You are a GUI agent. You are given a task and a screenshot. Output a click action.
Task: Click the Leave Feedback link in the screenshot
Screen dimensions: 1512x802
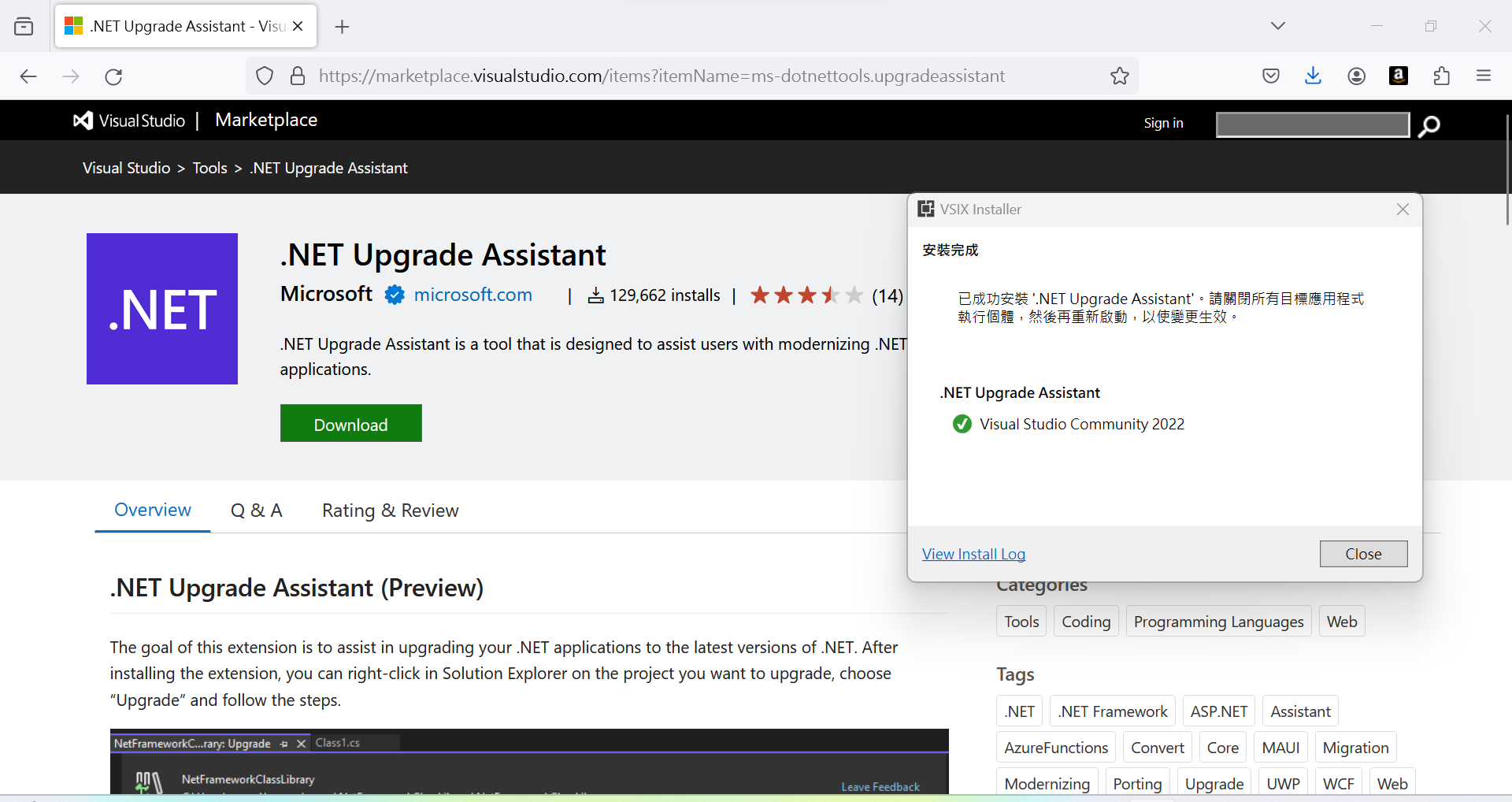pyautogui.click(x=880, y=786)
